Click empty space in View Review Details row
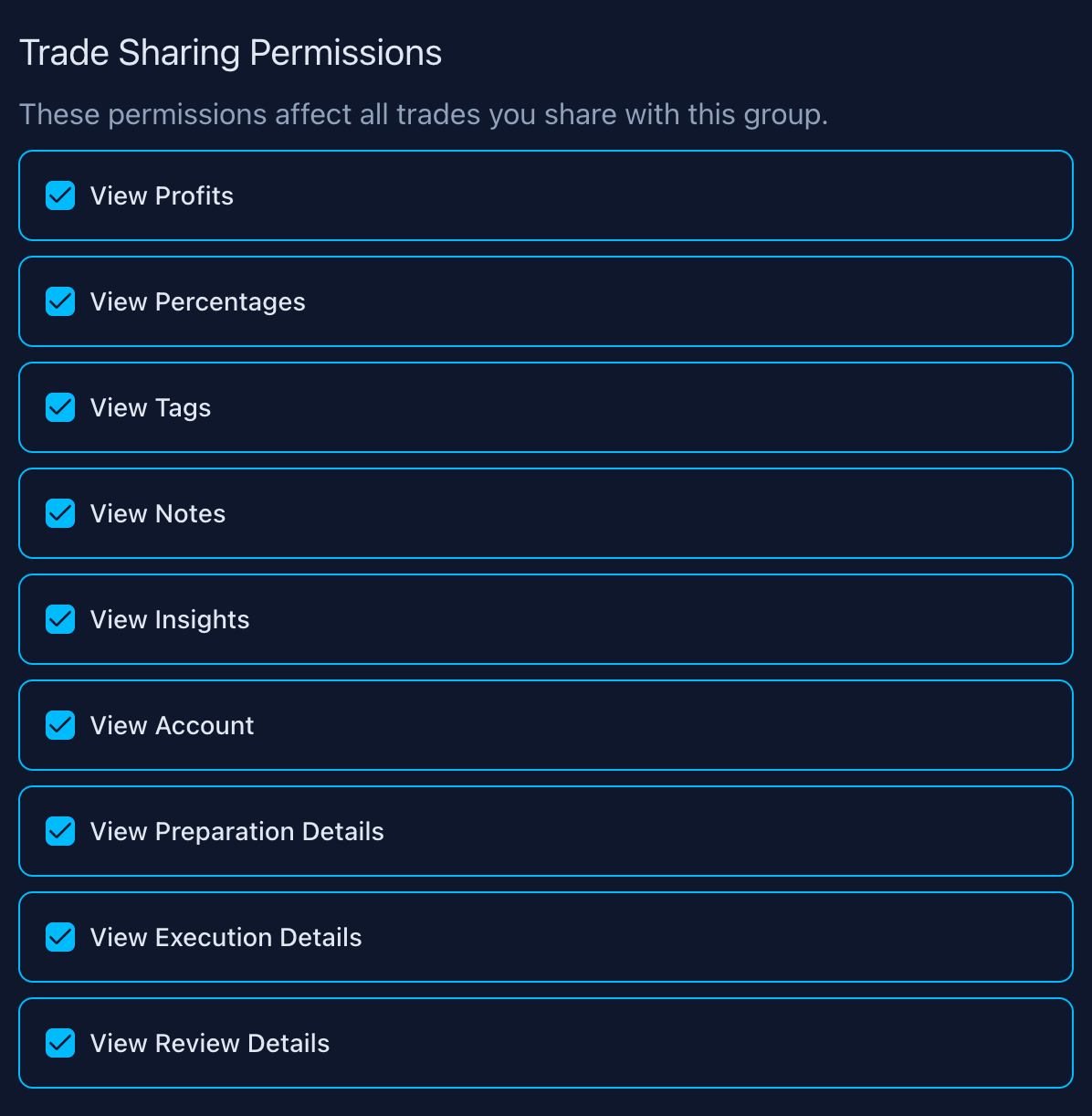Image resolution: width=1092 pixels, height=1116 pixels. tap(685, 1043)
